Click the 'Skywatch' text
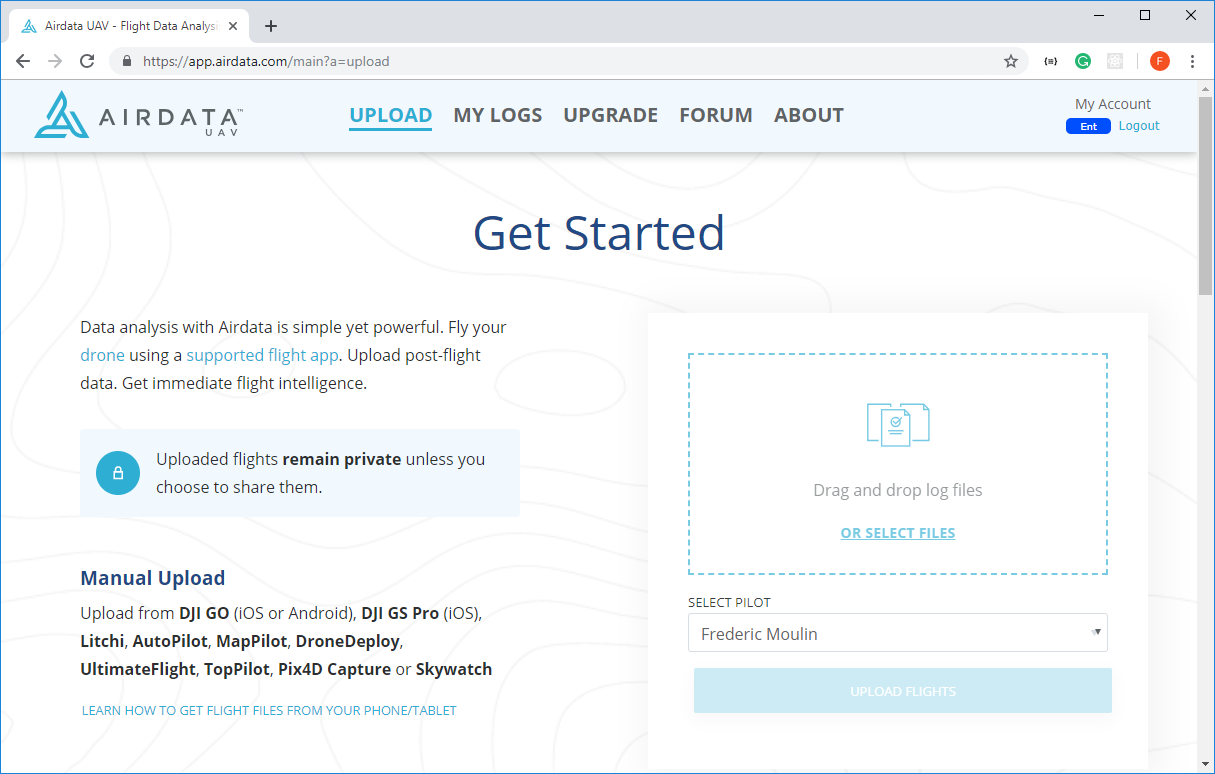 click(x=454, y=669)
